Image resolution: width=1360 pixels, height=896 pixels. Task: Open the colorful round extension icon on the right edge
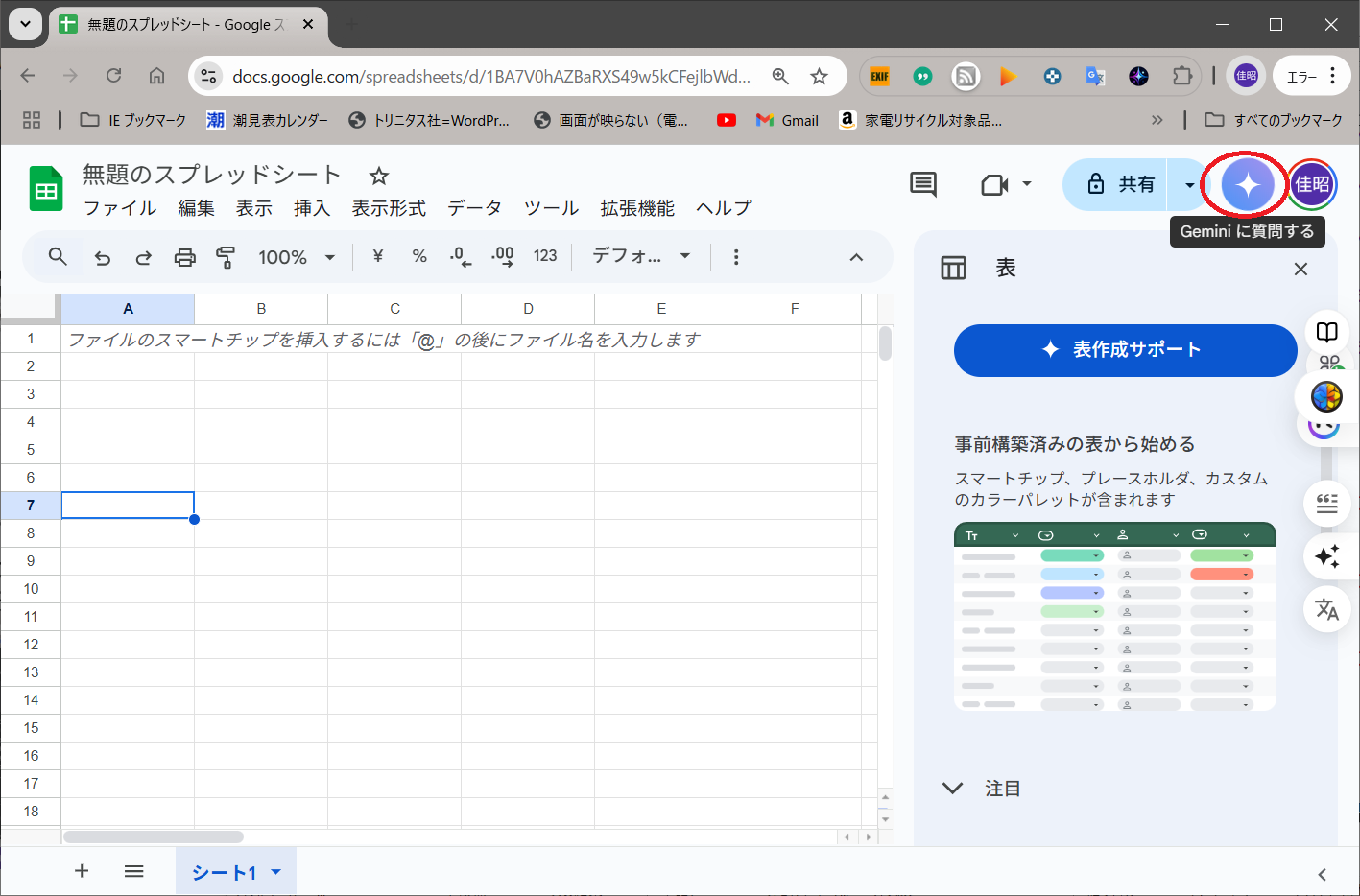[x=1327, y=396]
